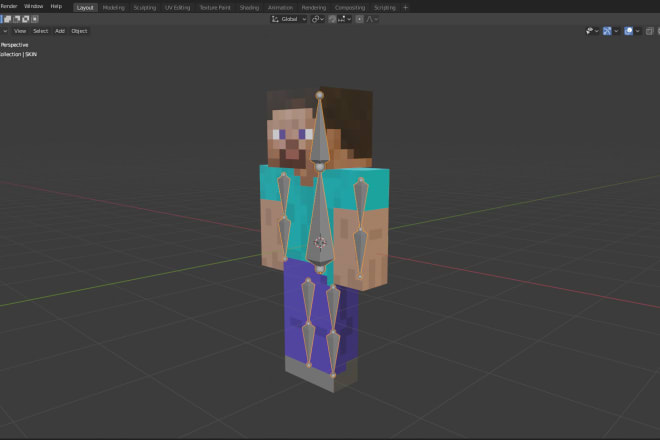This screenshot has height=440, width=660.
Task: Open the Texture Paint workspace
Action: point(215,8)
